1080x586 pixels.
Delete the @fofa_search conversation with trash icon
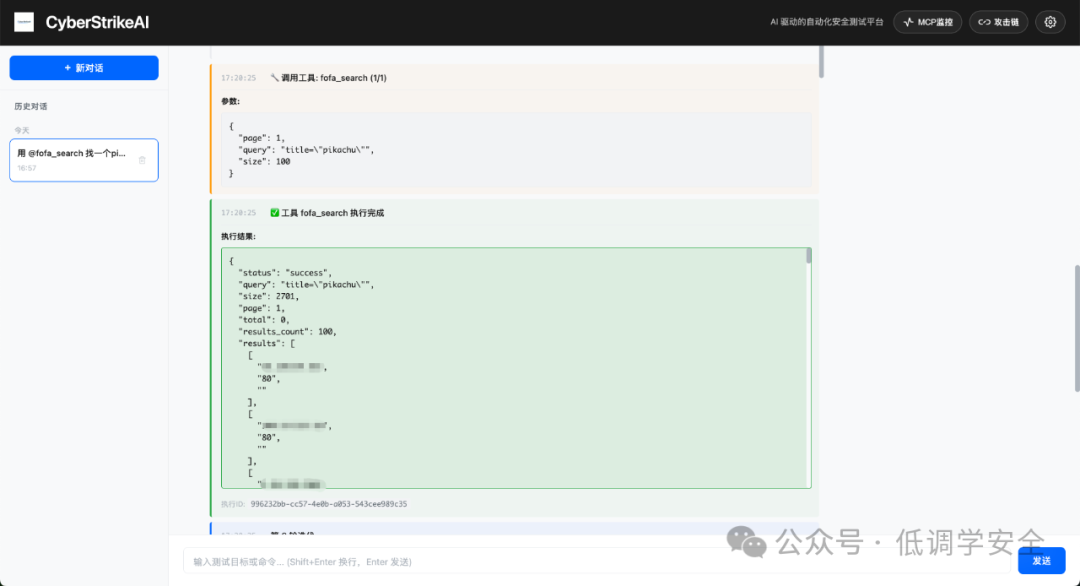pos(142,160)
